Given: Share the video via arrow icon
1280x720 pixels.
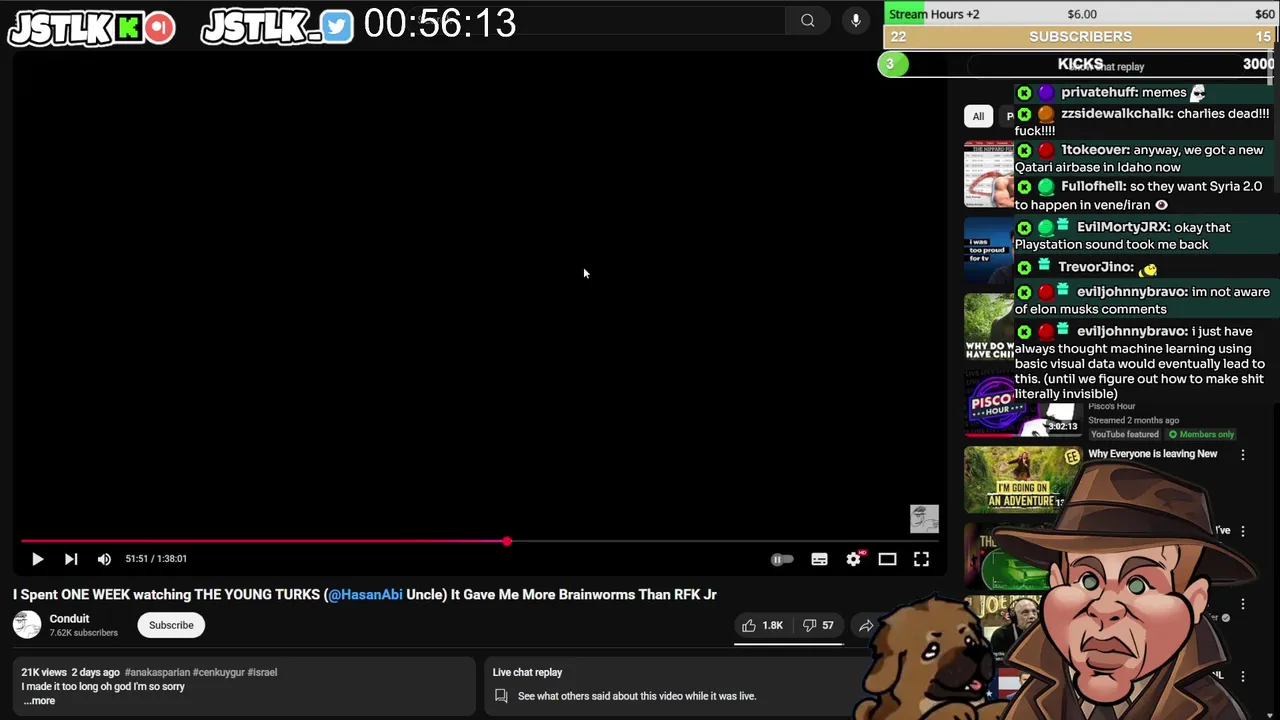Looking at the screenshot, I should (866, 625).
